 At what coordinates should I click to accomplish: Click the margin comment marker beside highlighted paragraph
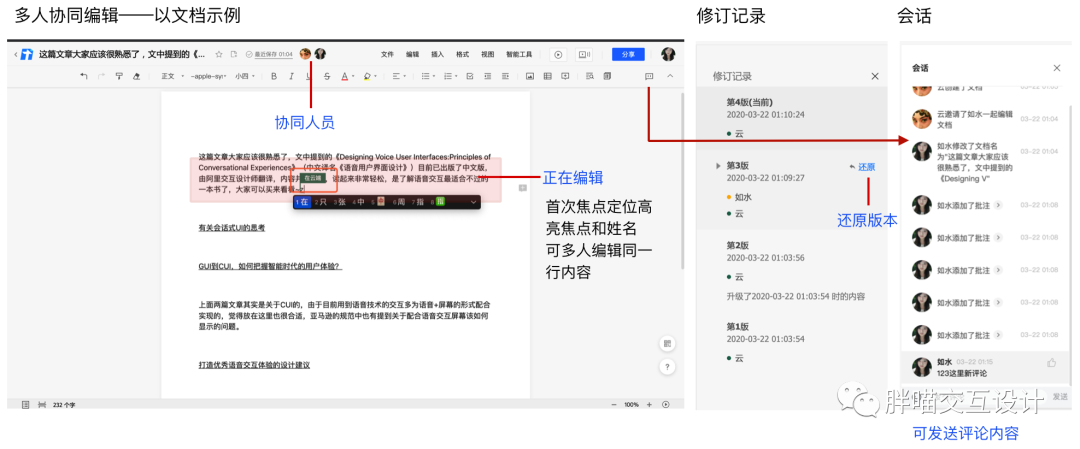click(522, 187)
